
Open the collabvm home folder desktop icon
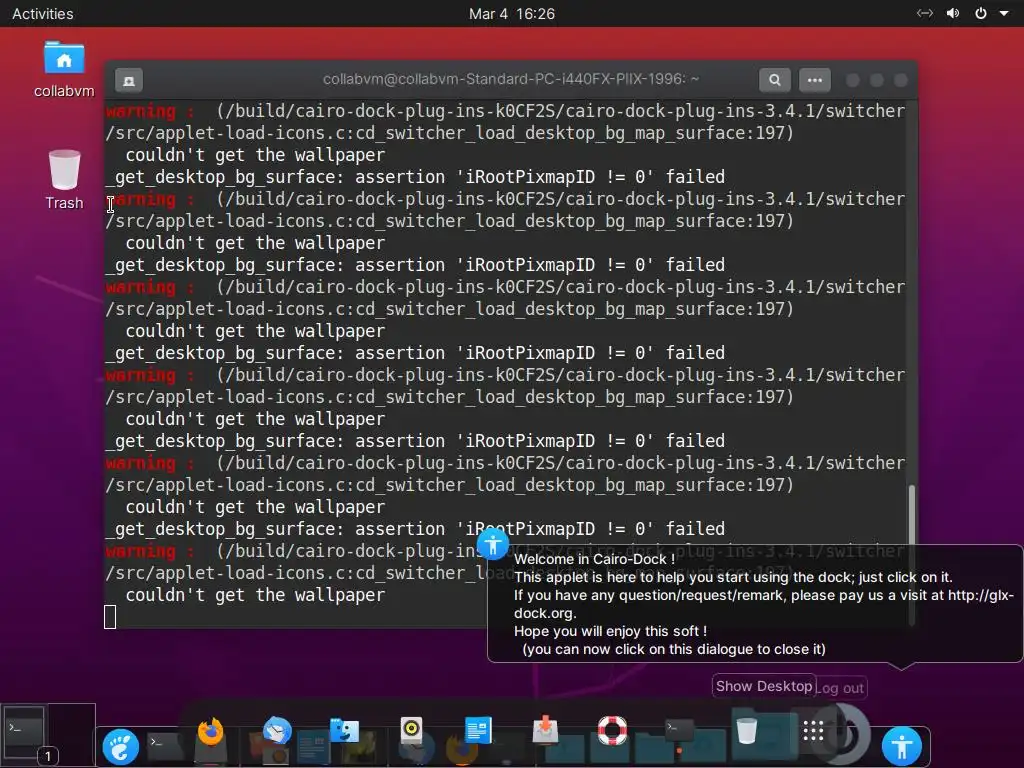[x=64, y=69]
